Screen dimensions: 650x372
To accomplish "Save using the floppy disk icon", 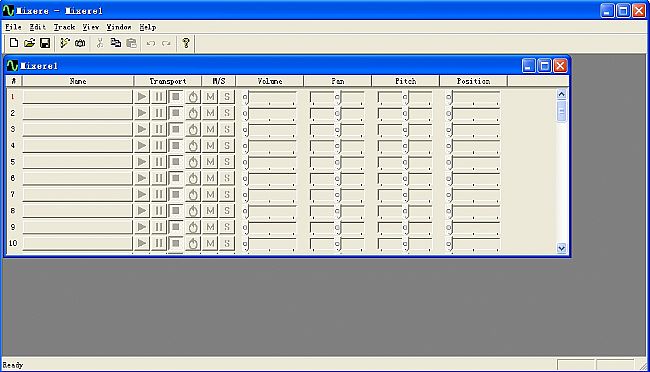I will pyautogui.click(x=45, y=43).
